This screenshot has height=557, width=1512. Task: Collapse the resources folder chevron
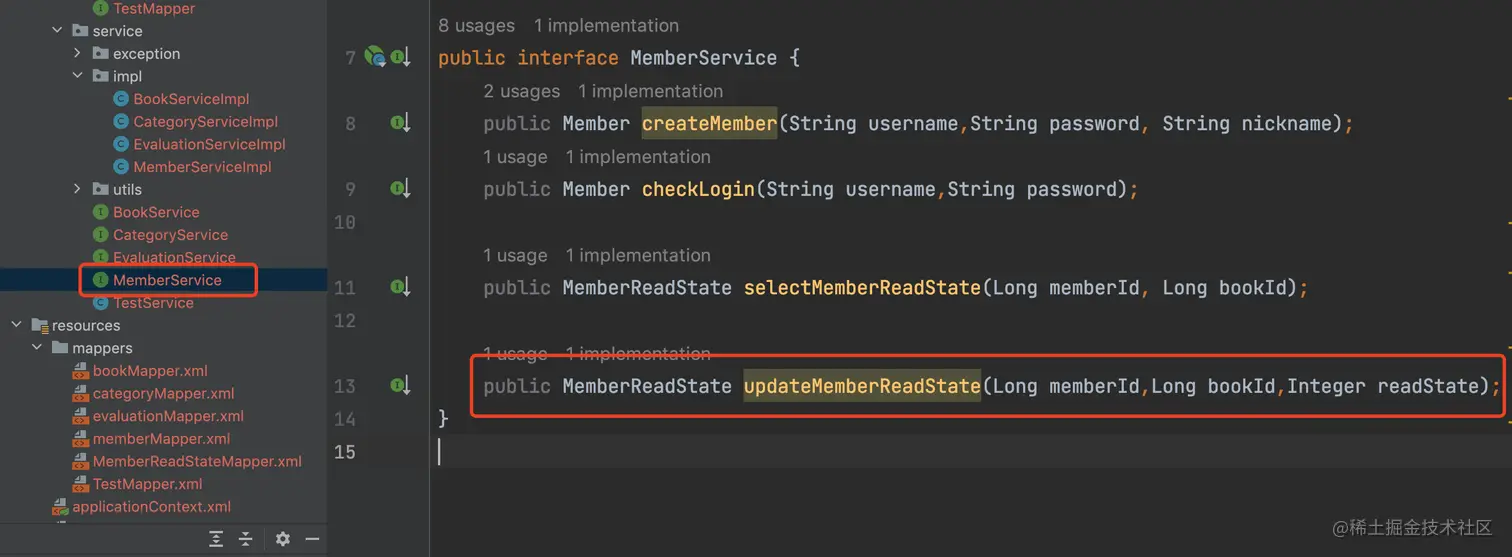tap(17, 325)
